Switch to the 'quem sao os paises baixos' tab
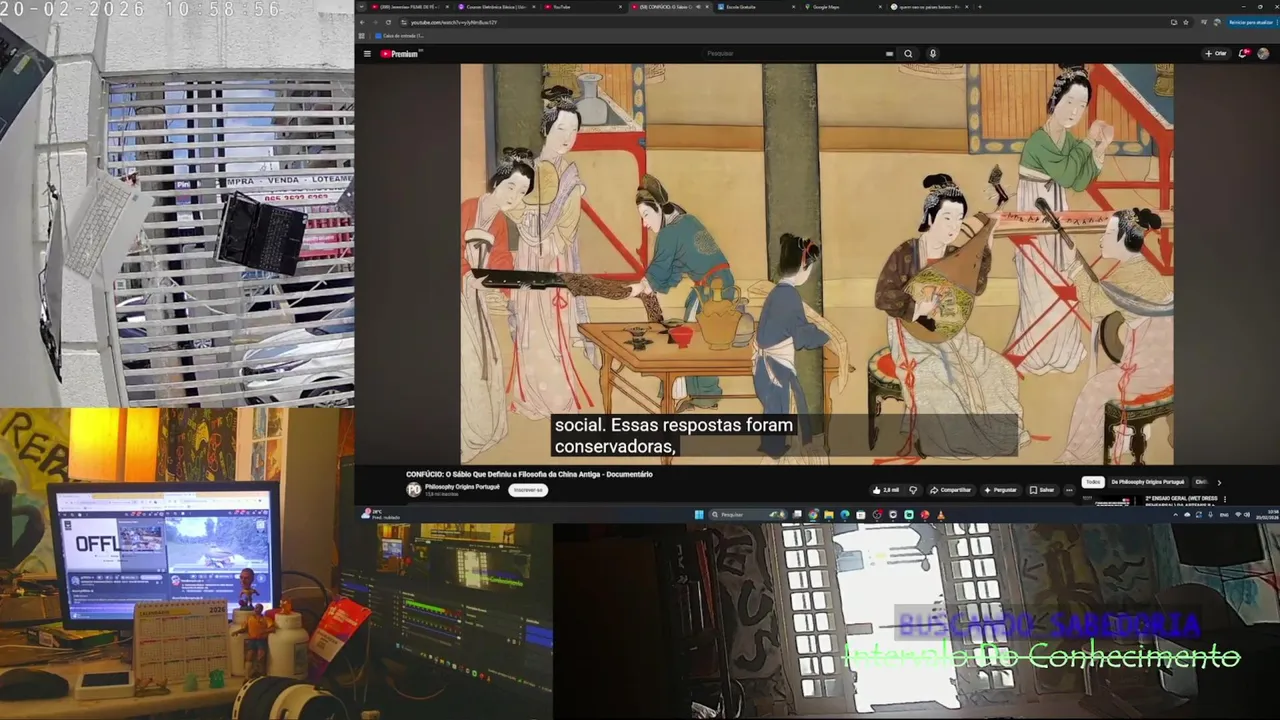1280x720 pixels. pyautogui.click(x=930, y=7)
